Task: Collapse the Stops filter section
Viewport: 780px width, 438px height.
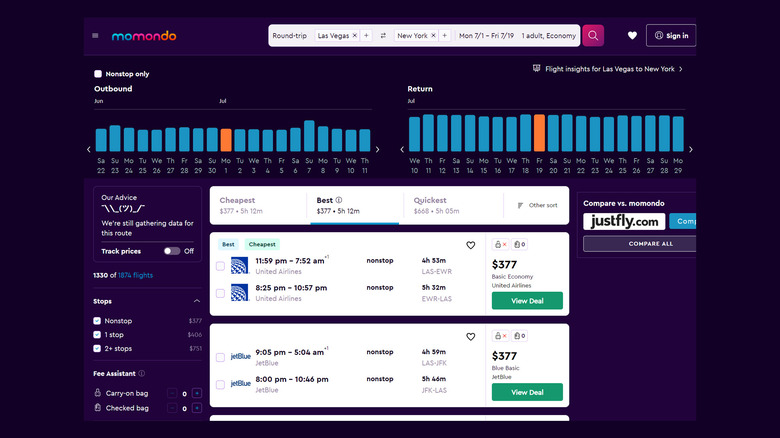Action: (196, 300)
